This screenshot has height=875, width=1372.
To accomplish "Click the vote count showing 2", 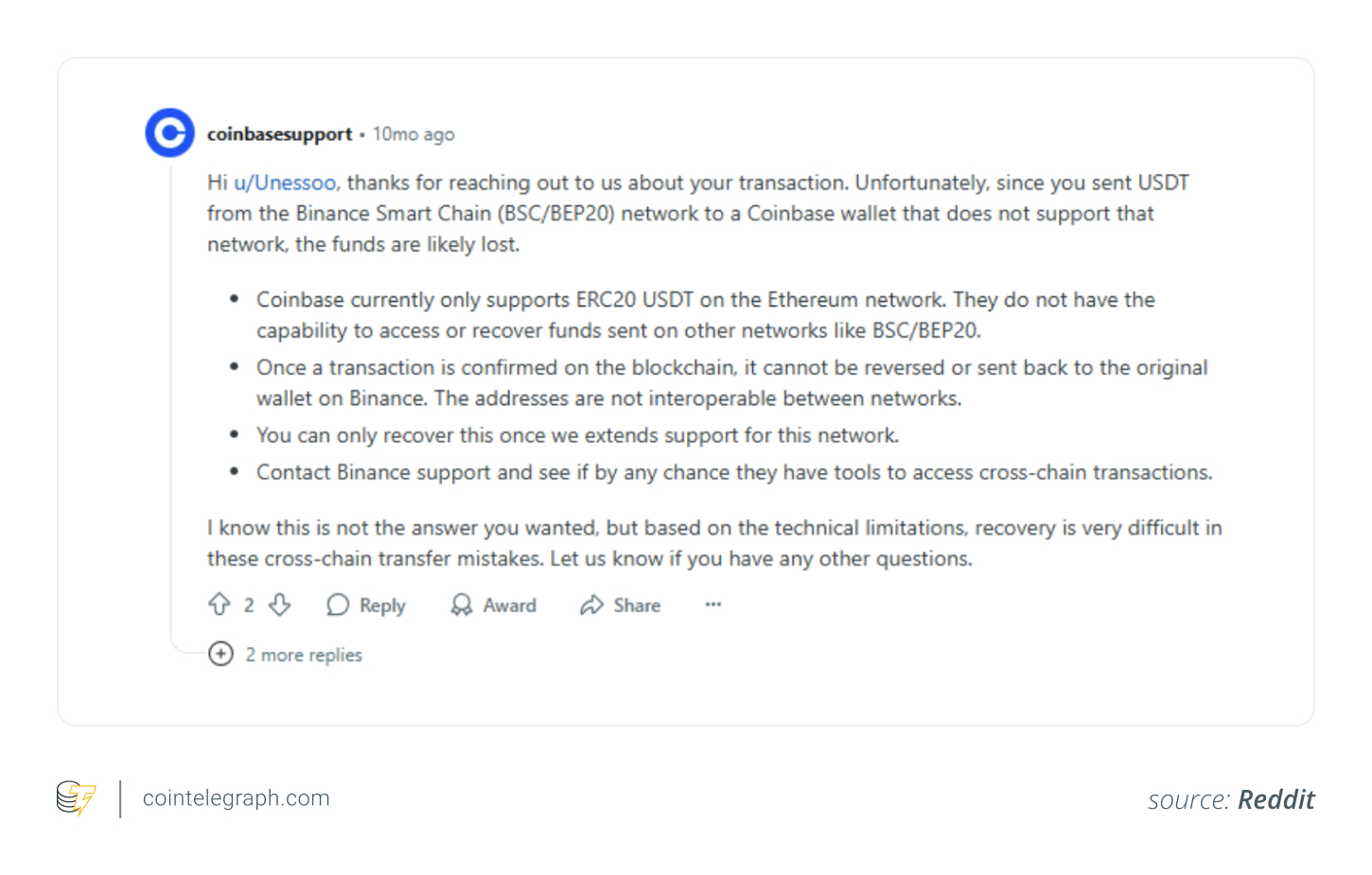I will click(x=249, y=604).
